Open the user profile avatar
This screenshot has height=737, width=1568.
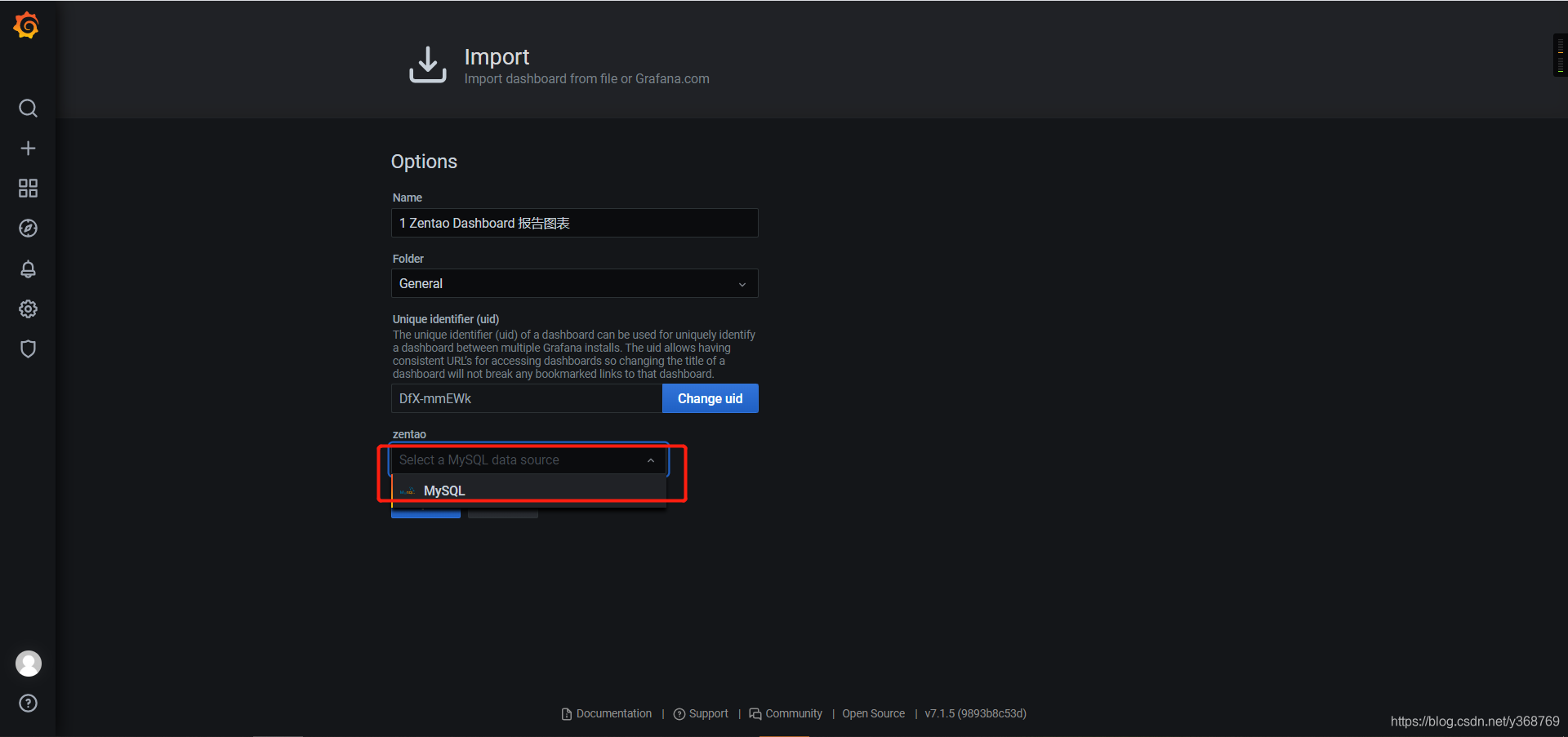29,664
